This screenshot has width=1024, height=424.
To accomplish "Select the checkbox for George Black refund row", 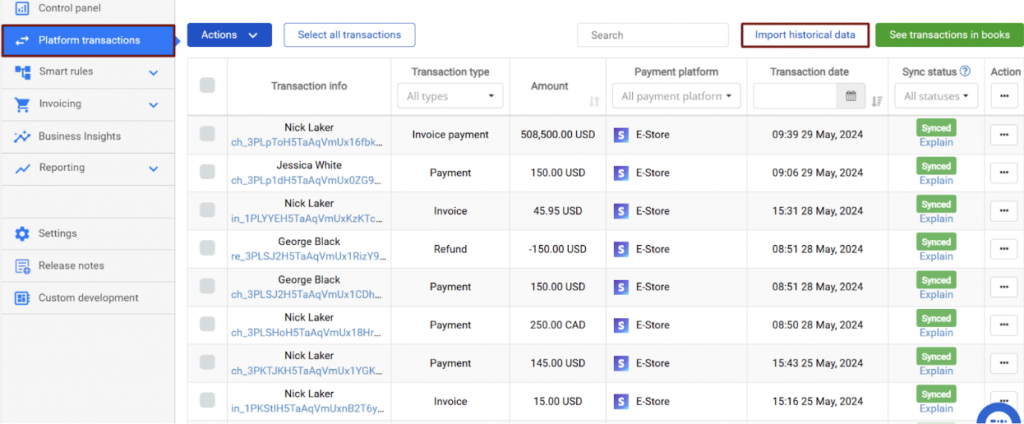I will pos(207,249).
